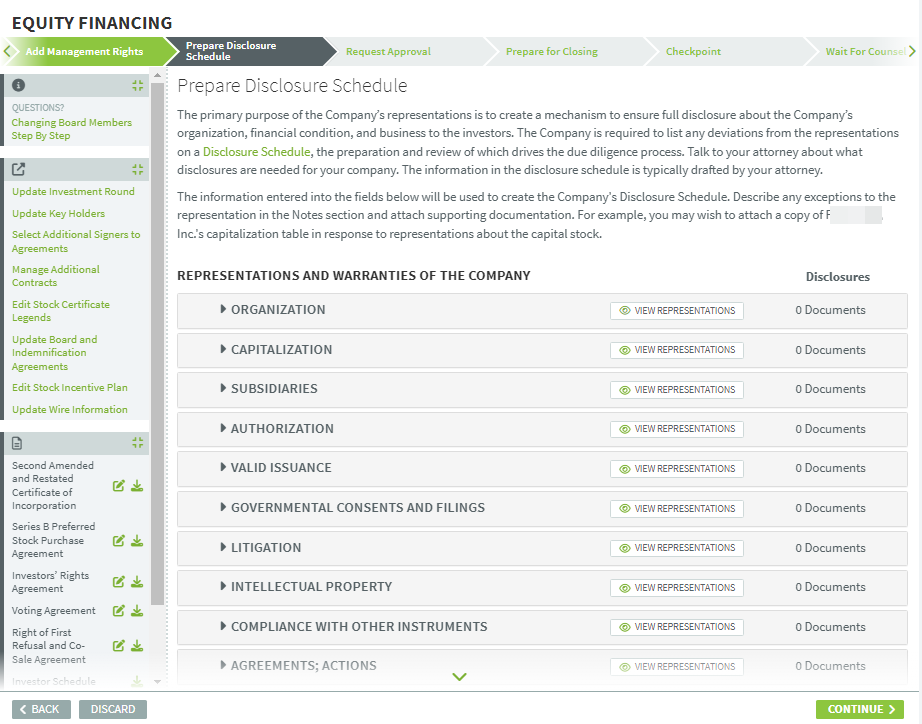
Task: Collapse the update links panel with its shrink icon
Action: click(137, 169)
